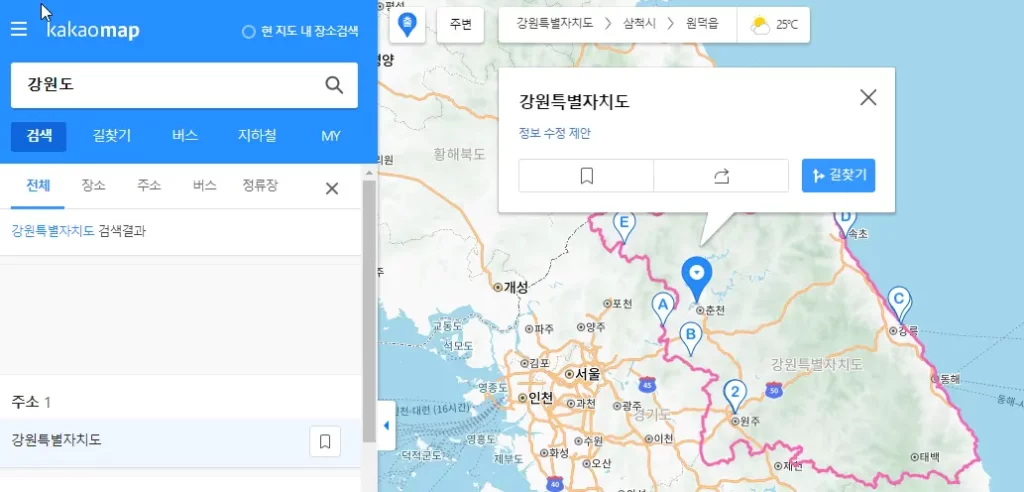Click the bookmark icon in info popup
1024x492 pixels.
pos(586,176)
